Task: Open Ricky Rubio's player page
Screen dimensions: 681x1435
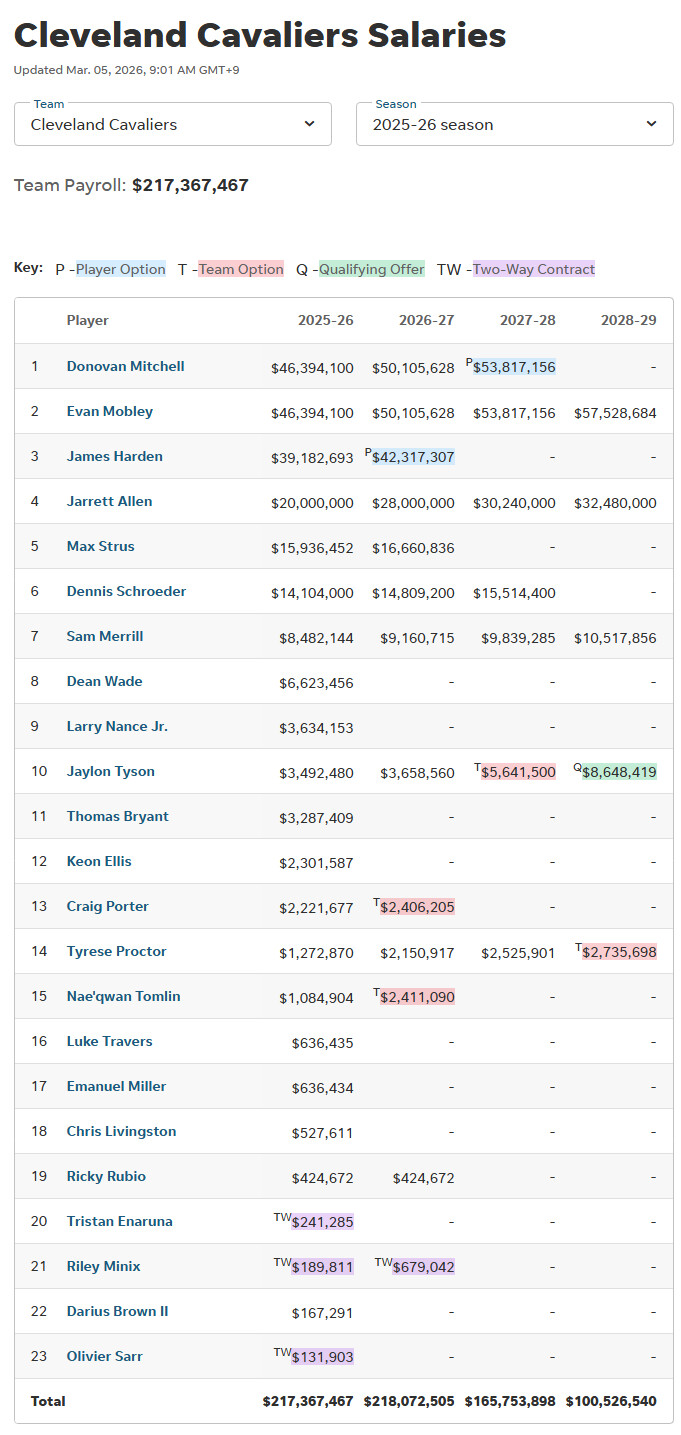Action: coord(106,1176)
